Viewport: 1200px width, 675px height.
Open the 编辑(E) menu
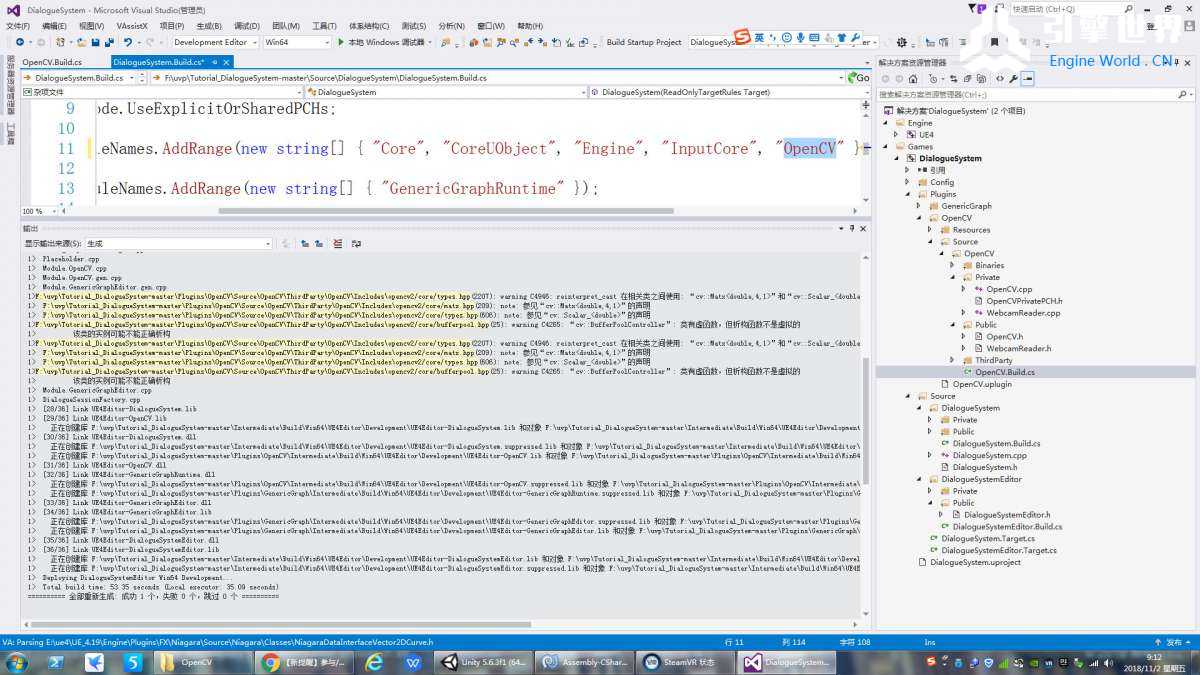(54, 26)
